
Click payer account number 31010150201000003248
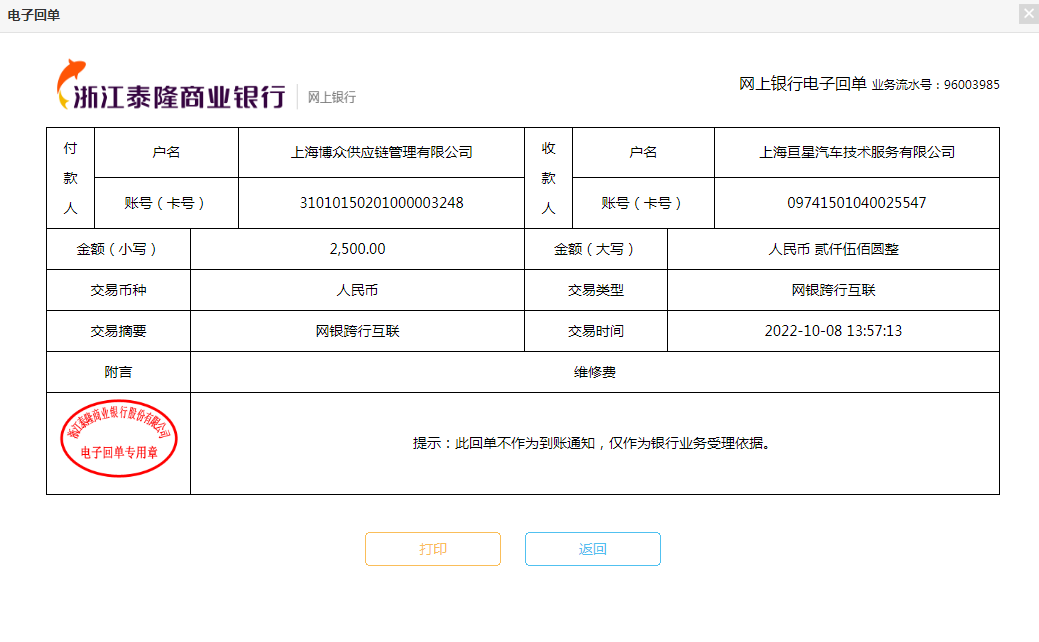tap(381, 203)
